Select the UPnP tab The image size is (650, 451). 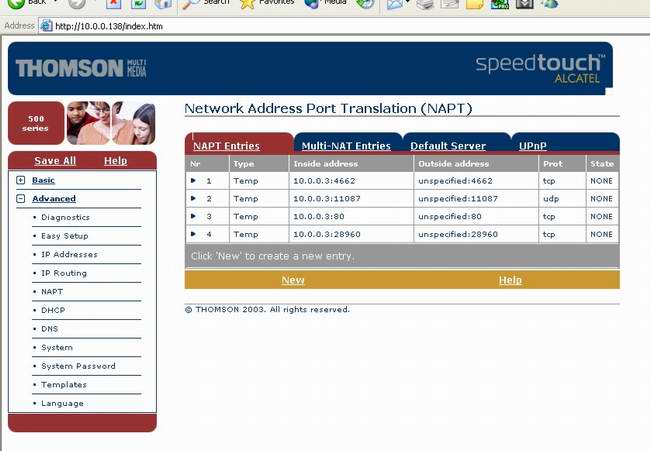tap(533, 146)
